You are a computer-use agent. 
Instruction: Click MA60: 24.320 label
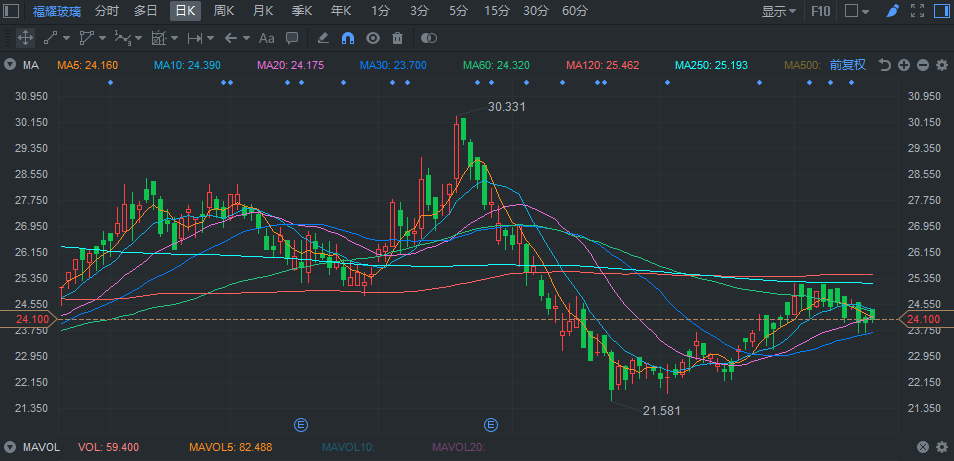[496, 65]
